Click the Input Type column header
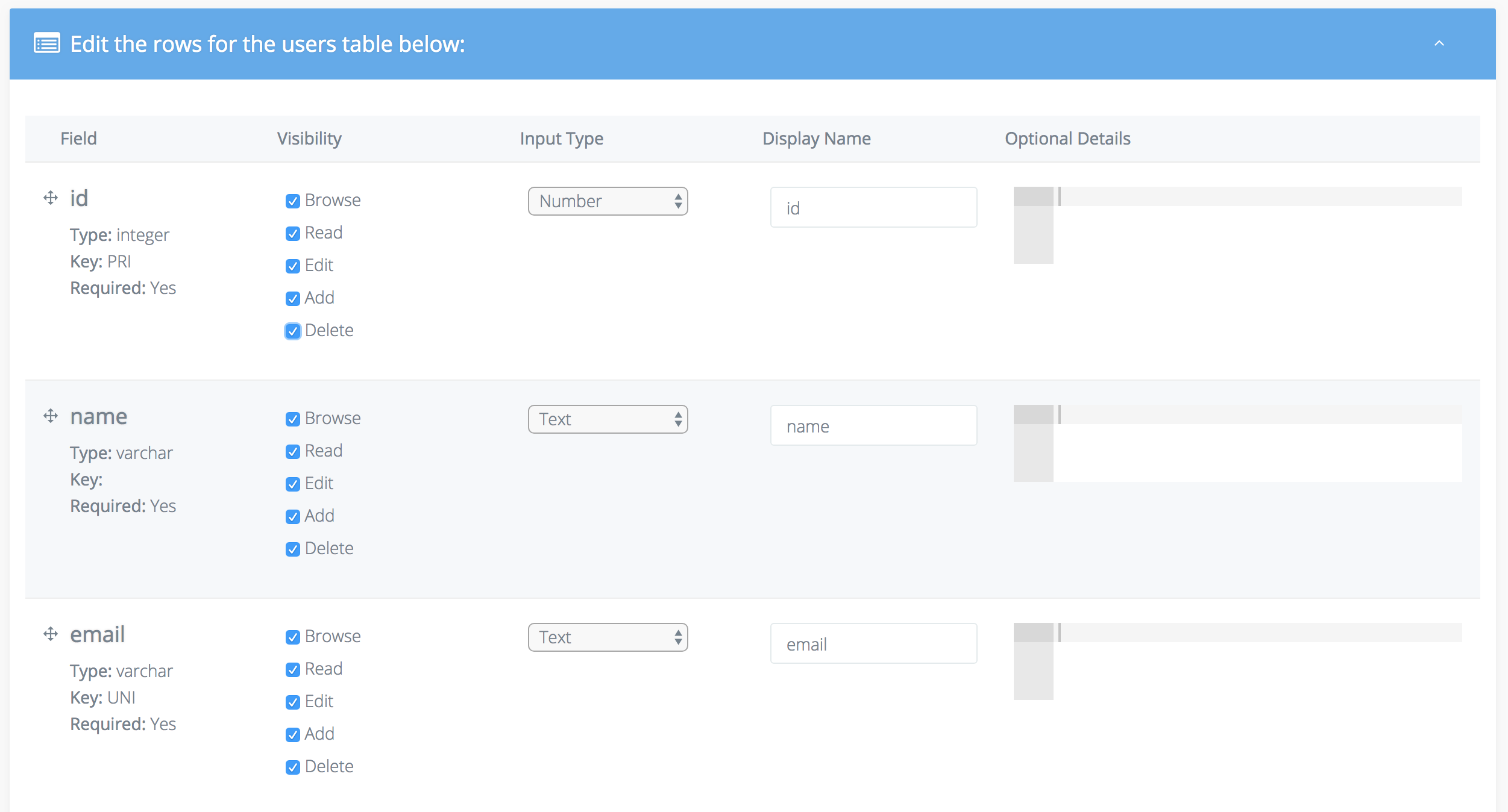1508x812 pixels. click(561, 139)
